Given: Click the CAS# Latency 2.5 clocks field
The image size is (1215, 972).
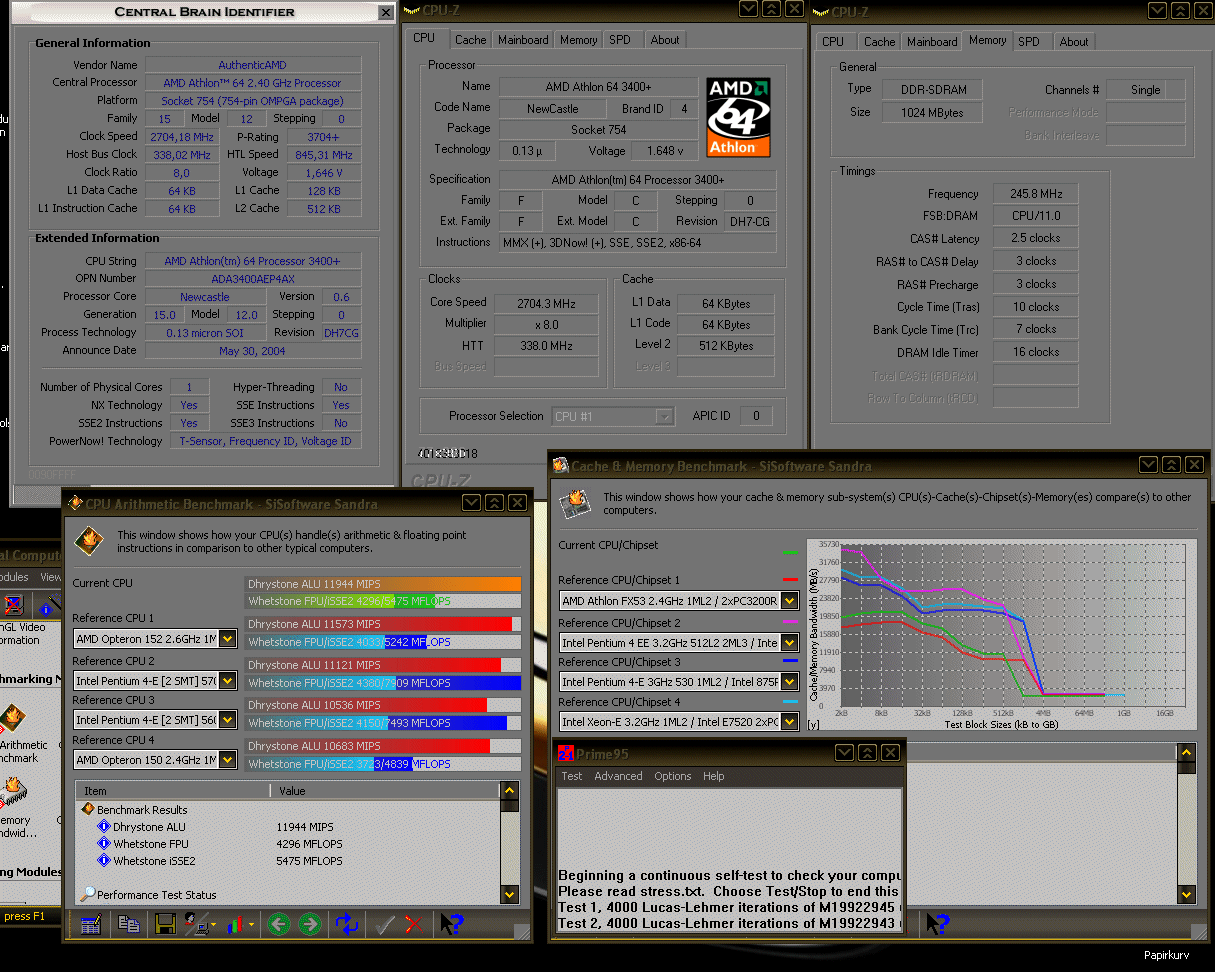Looking at the screenshot, I should pos(1036,238).
